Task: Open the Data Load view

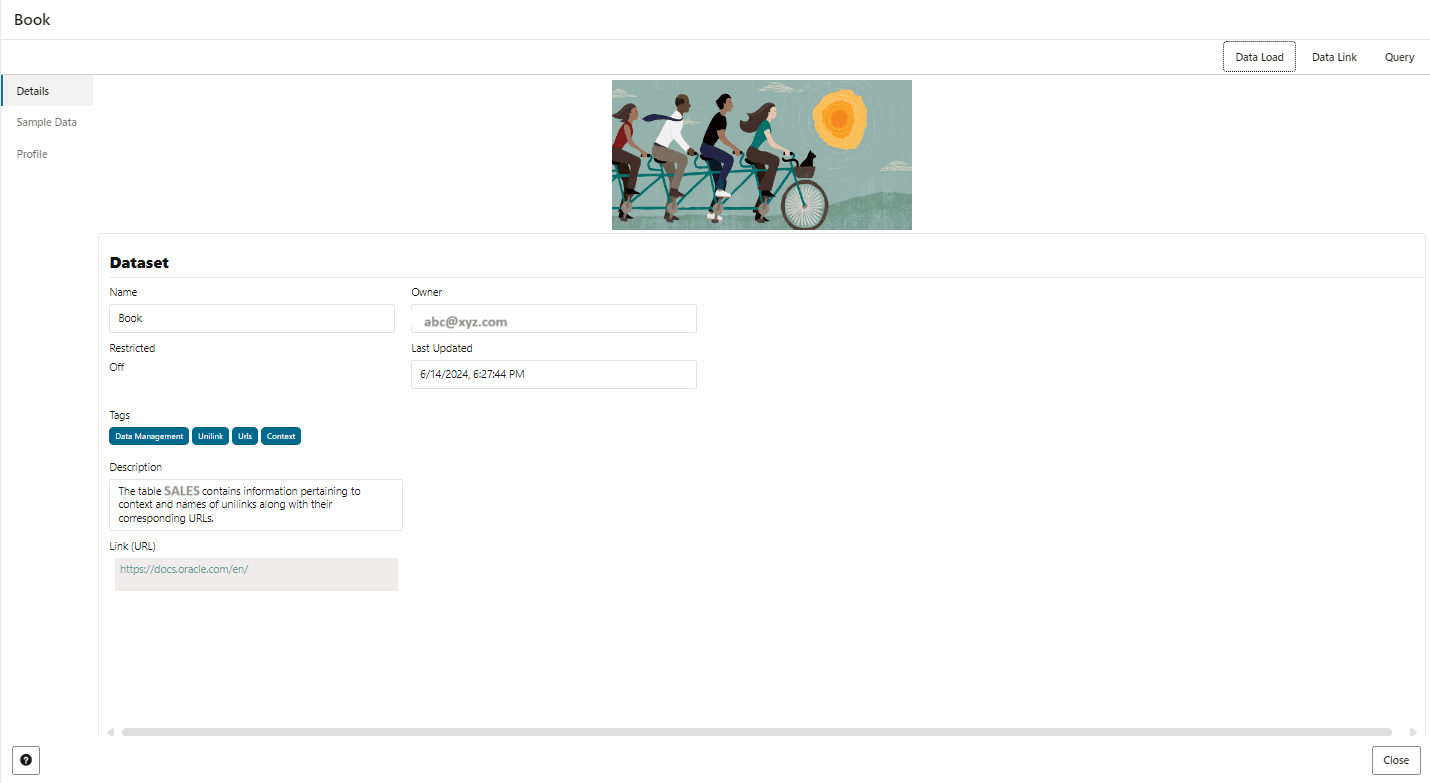Action: (1259, 56)
